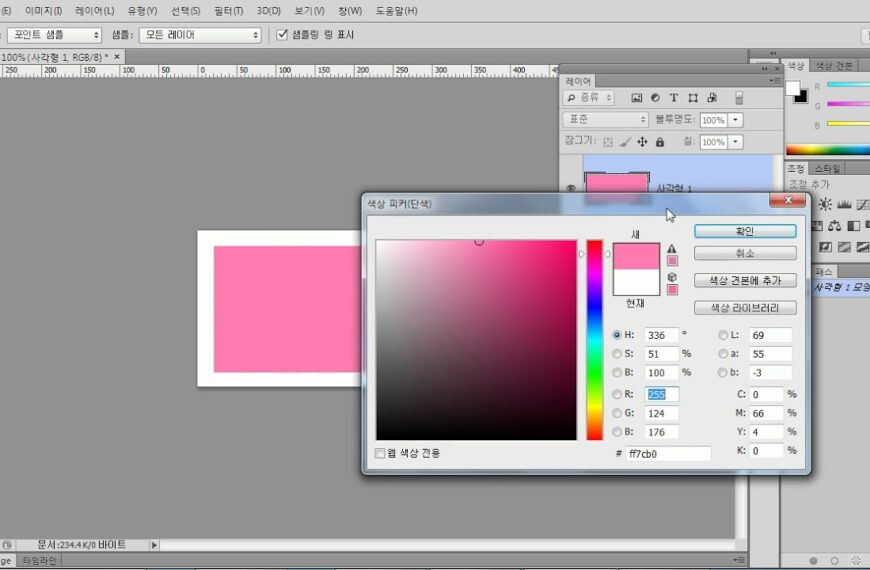This screenshot has height=570, width=870.
Task: Select the 사각형 1 모양 path row
Action: point(841,287)
